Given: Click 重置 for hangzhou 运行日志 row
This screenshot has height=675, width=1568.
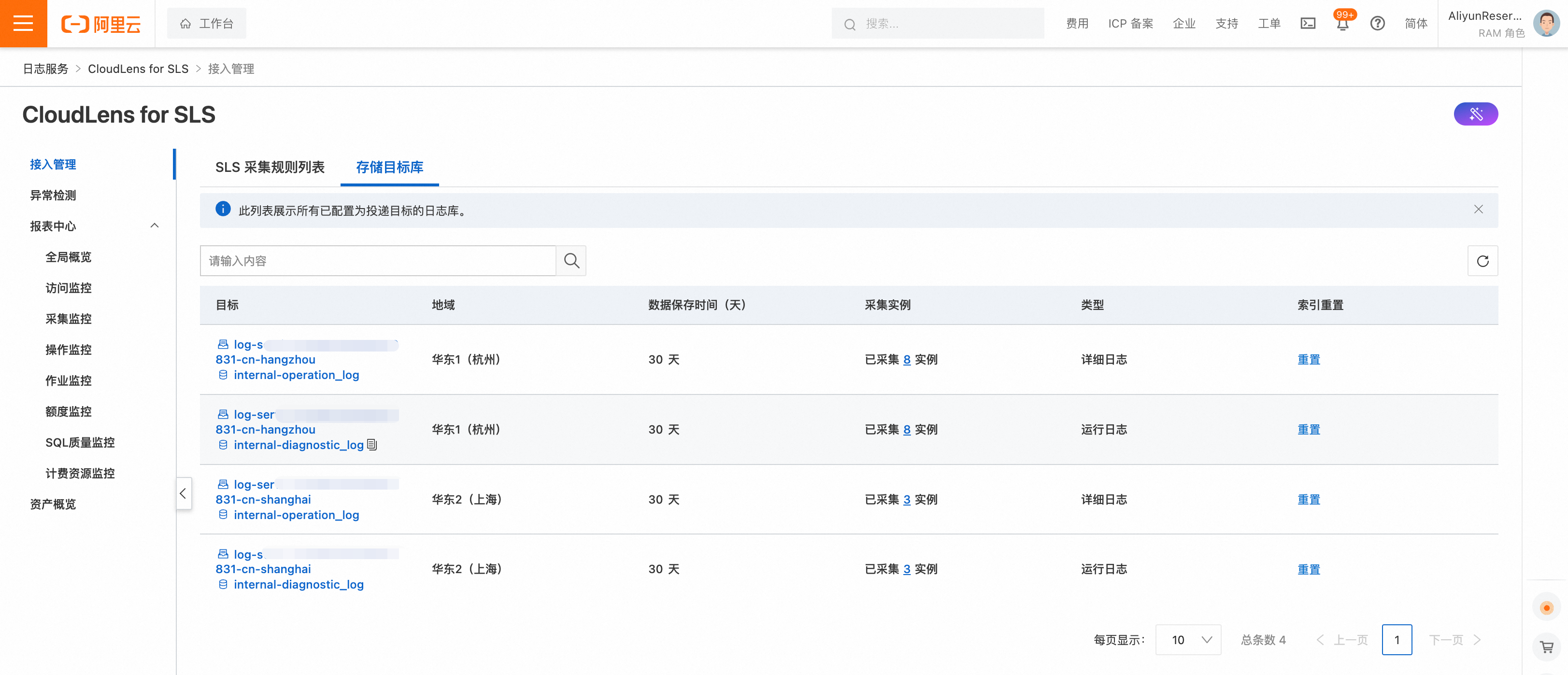Looking at the screenshot, I should pos(1309,430).
